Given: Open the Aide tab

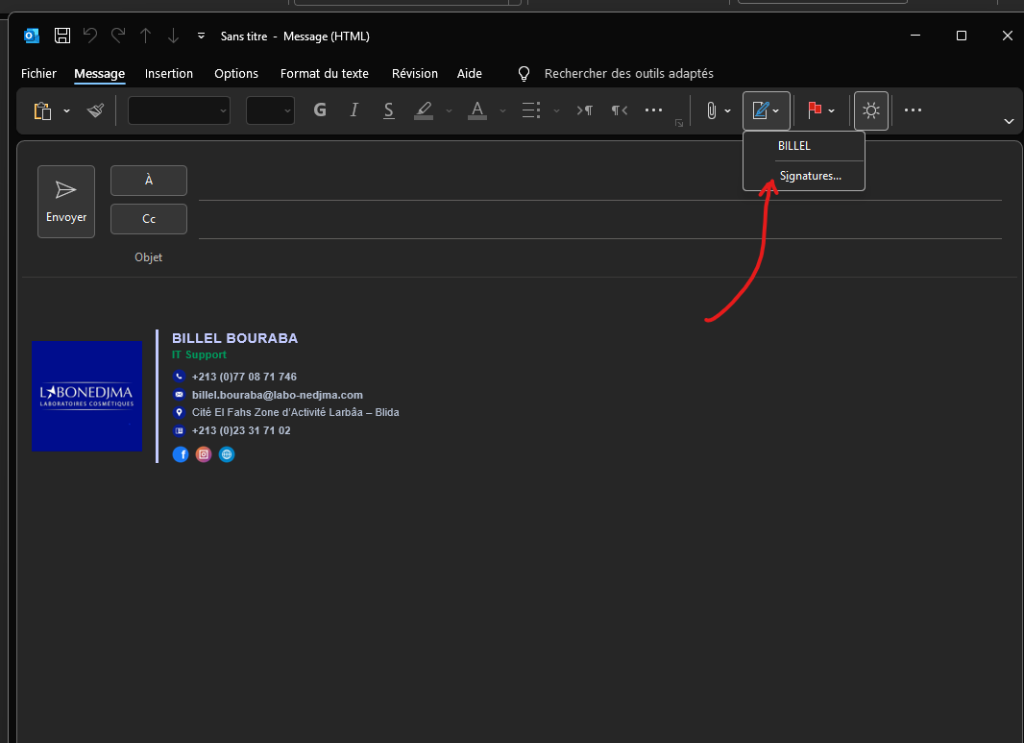Looking at the screenshot, I should 470,74.
